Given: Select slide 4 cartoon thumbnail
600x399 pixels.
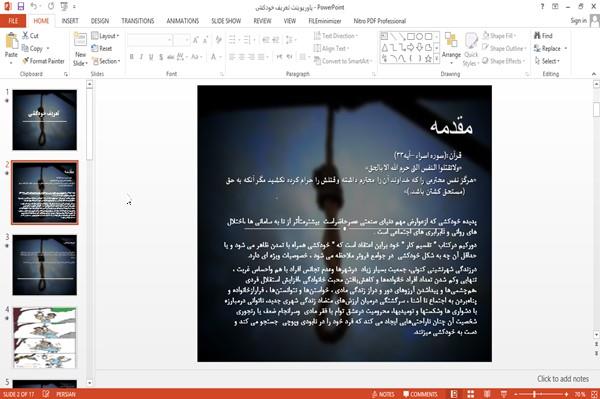Looking at the screenshot, I should tap(44, 337).
